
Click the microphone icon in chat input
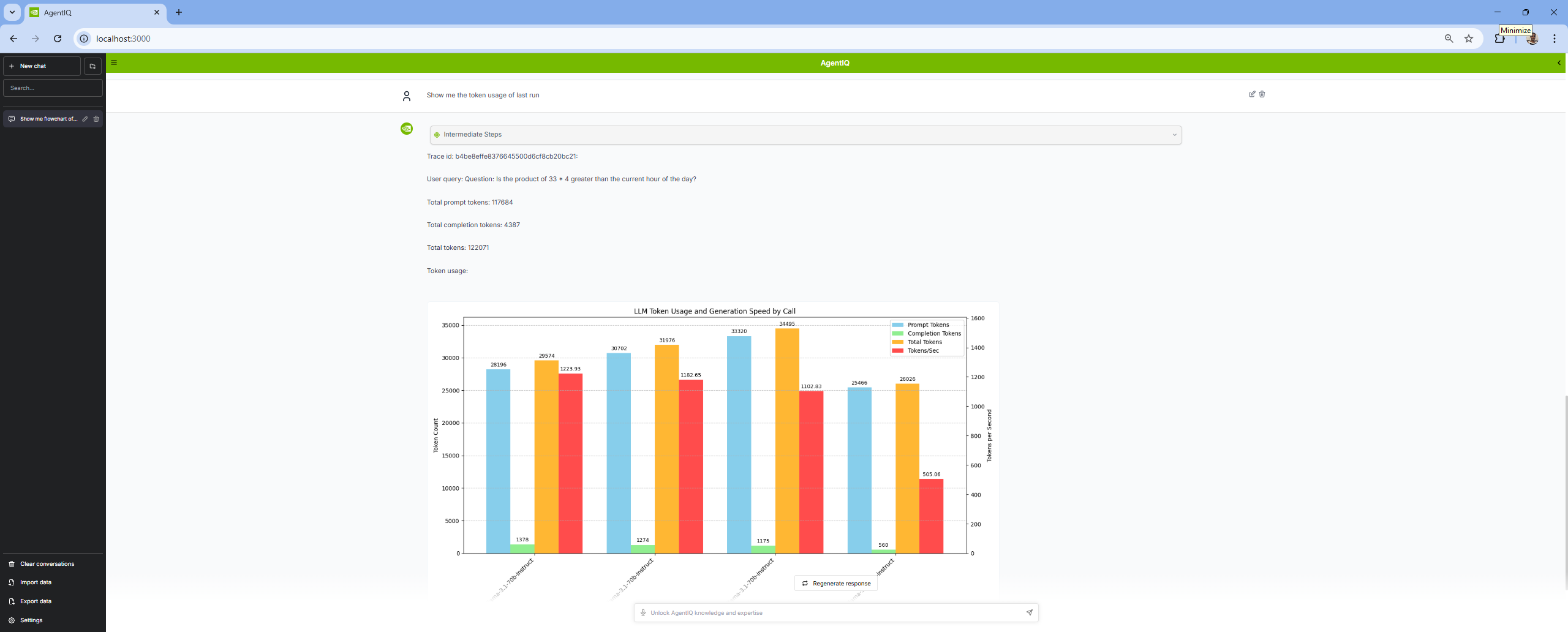pyautogui.click(x=643, y=612)
